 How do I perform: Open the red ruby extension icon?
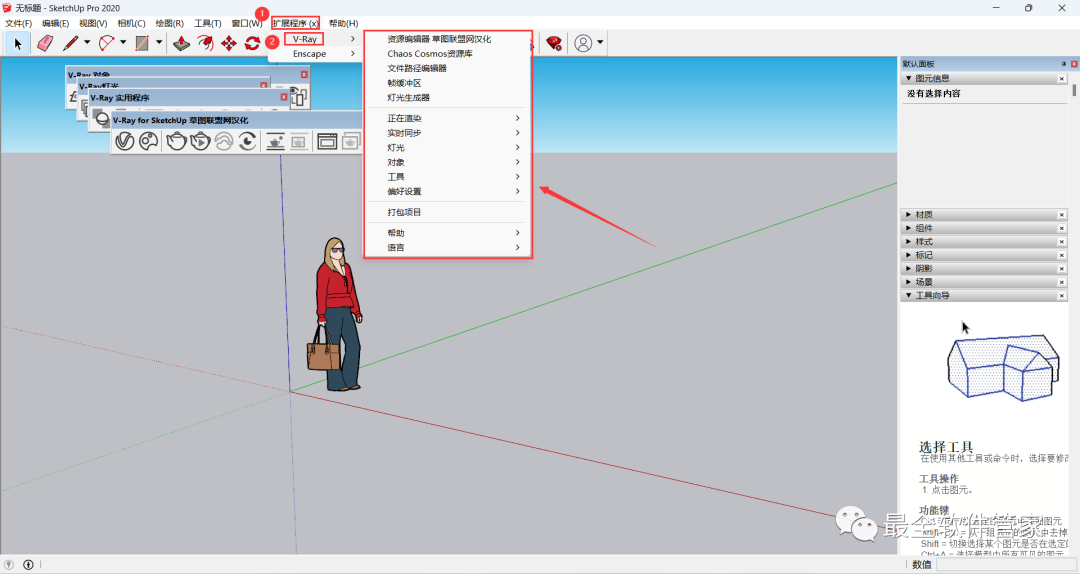(x=554, y=43)
